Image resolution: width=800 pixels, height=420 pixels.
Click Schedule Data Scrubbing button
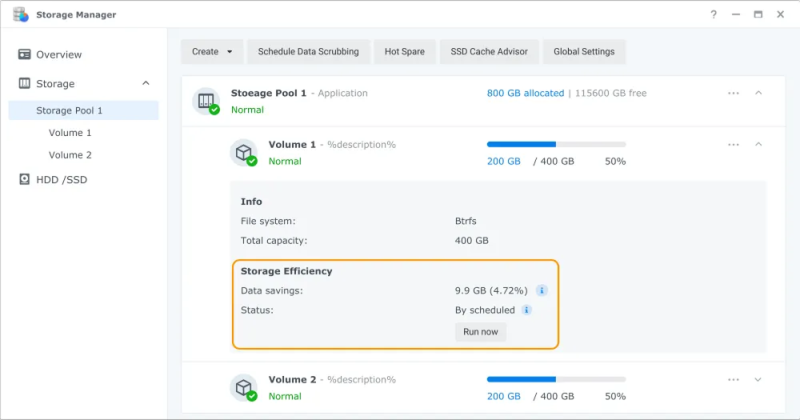(308, 52)
